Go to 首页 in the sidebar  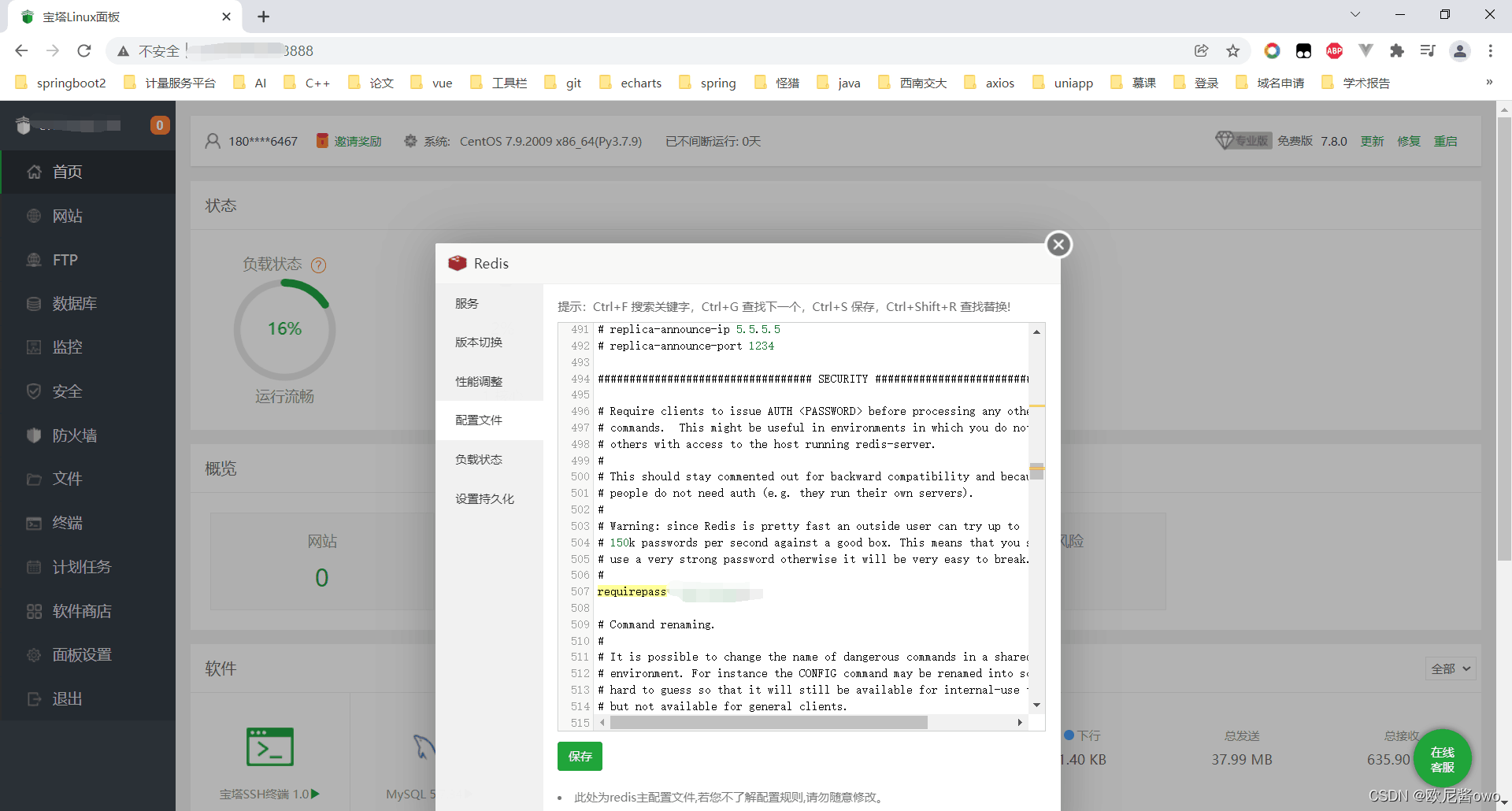click(87, 172)
